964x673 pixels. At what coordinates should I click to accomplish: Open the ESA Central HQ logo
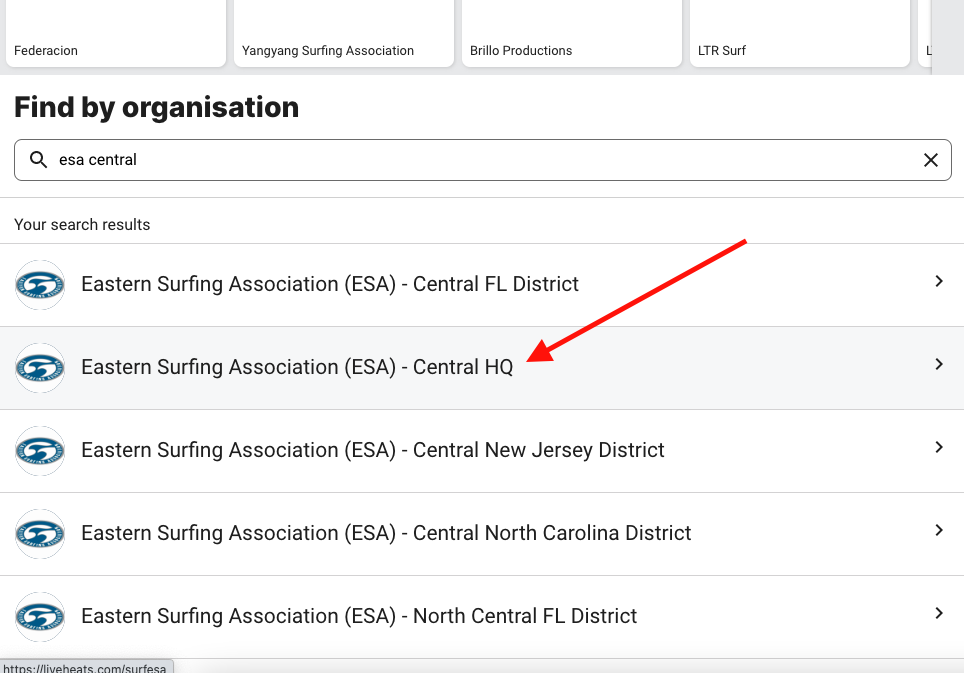[40, 368]
